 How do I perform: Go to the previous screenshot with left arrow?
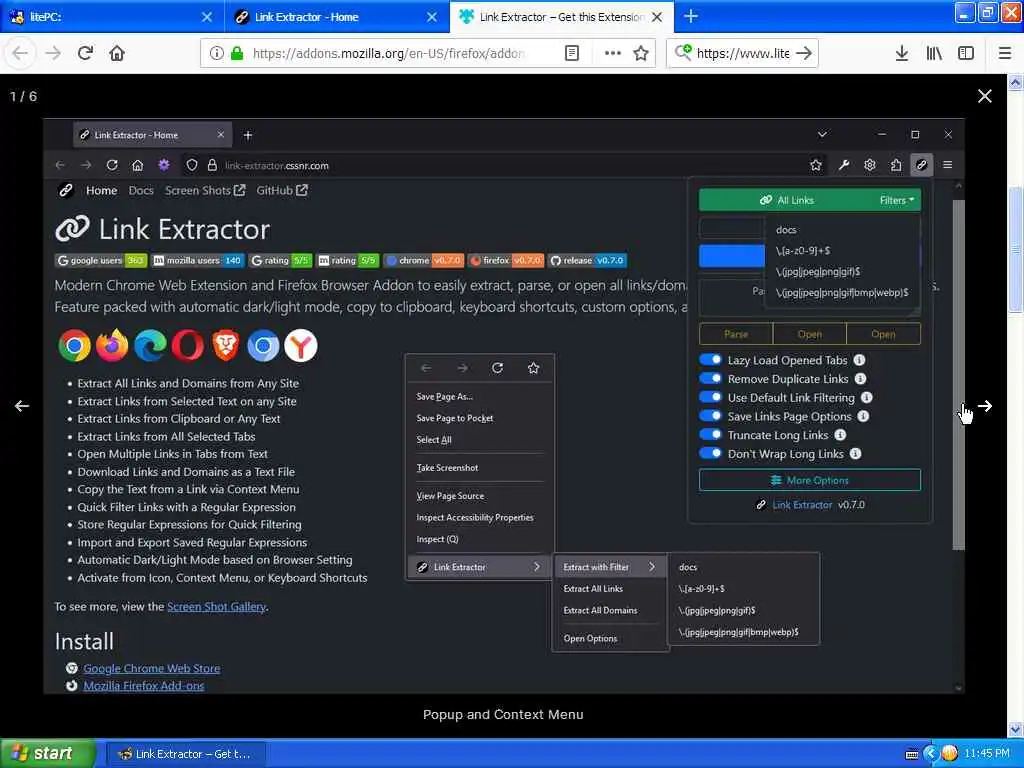tap(22, 406)
